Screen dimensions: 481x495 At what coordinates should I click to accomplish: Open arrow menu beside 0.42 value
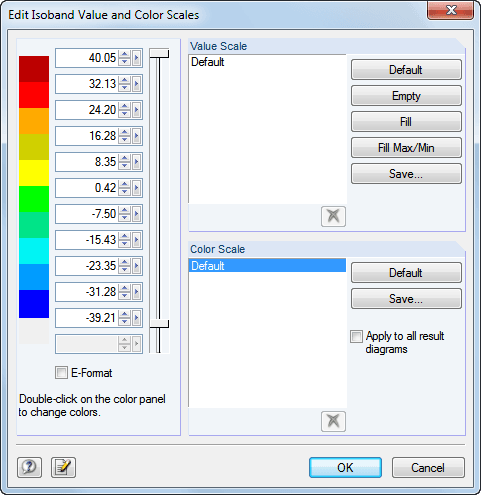point(136,188)
